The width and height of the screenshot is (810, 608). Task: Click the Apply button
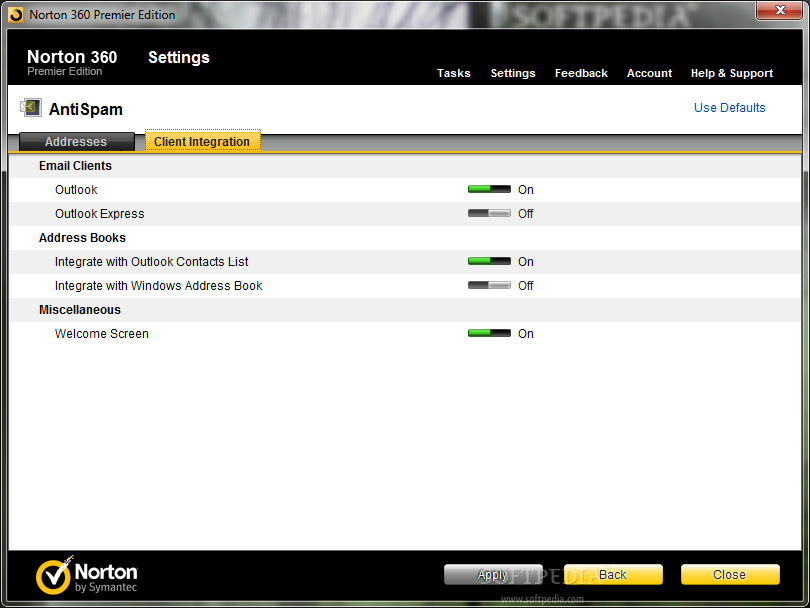tap(493, 574)
